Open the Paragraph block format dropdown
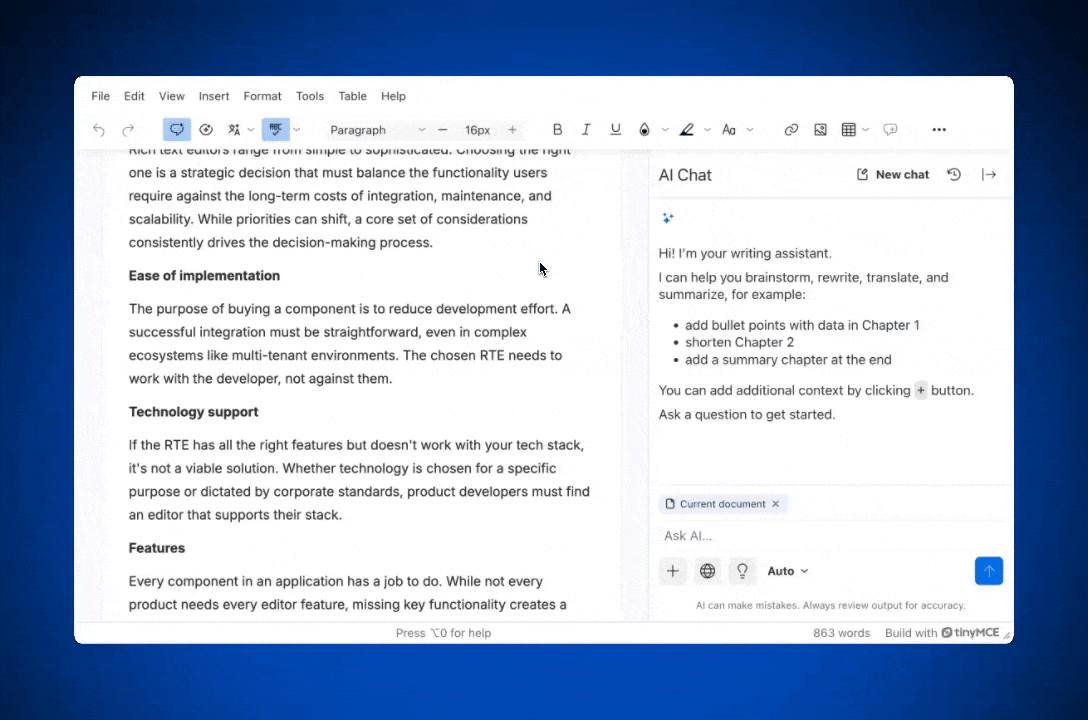Image resolution: width=1088 pixels, height=720 pixels. 377,130
